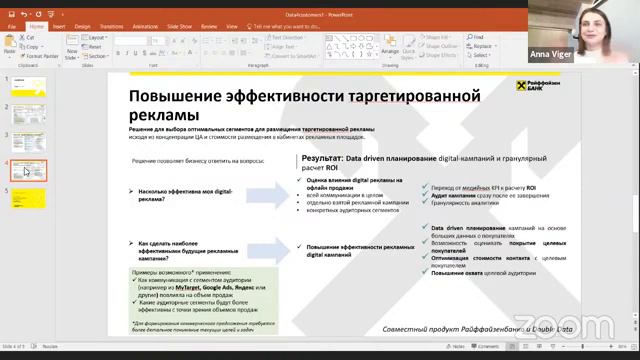Switch to Slide Sorter view icon
The width and height of the screenshot is (640, 360).
[526, 347]
